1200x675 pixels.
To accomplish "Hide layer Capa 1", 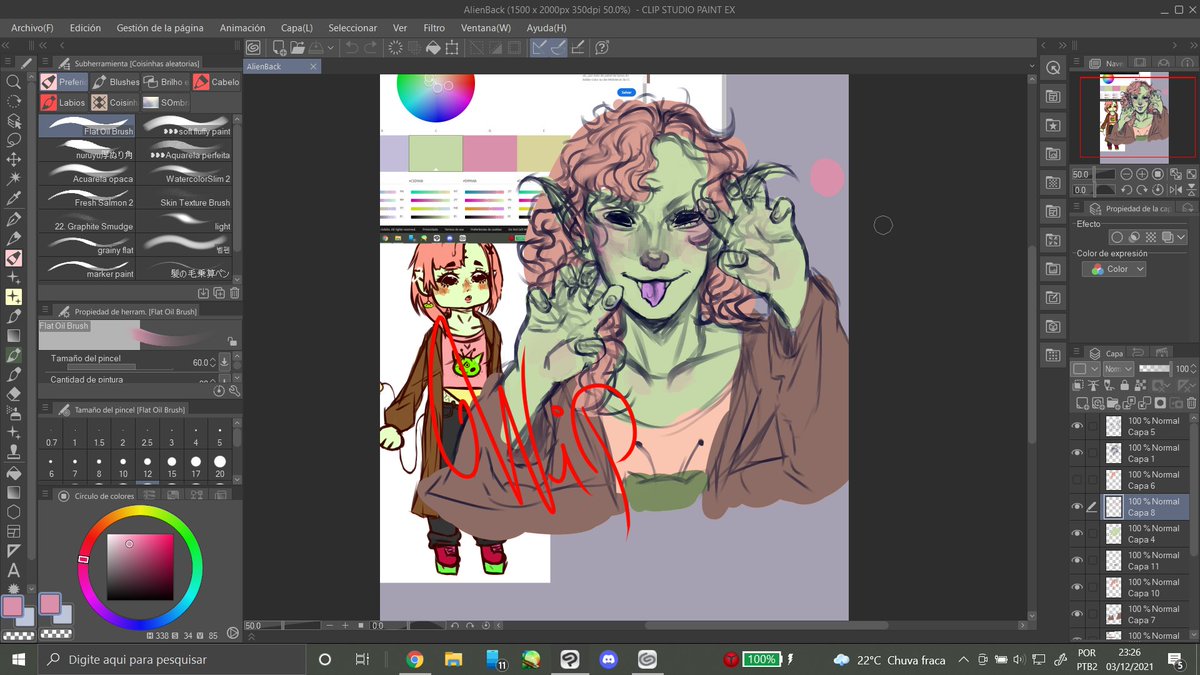I will (x=1077, y=453).
